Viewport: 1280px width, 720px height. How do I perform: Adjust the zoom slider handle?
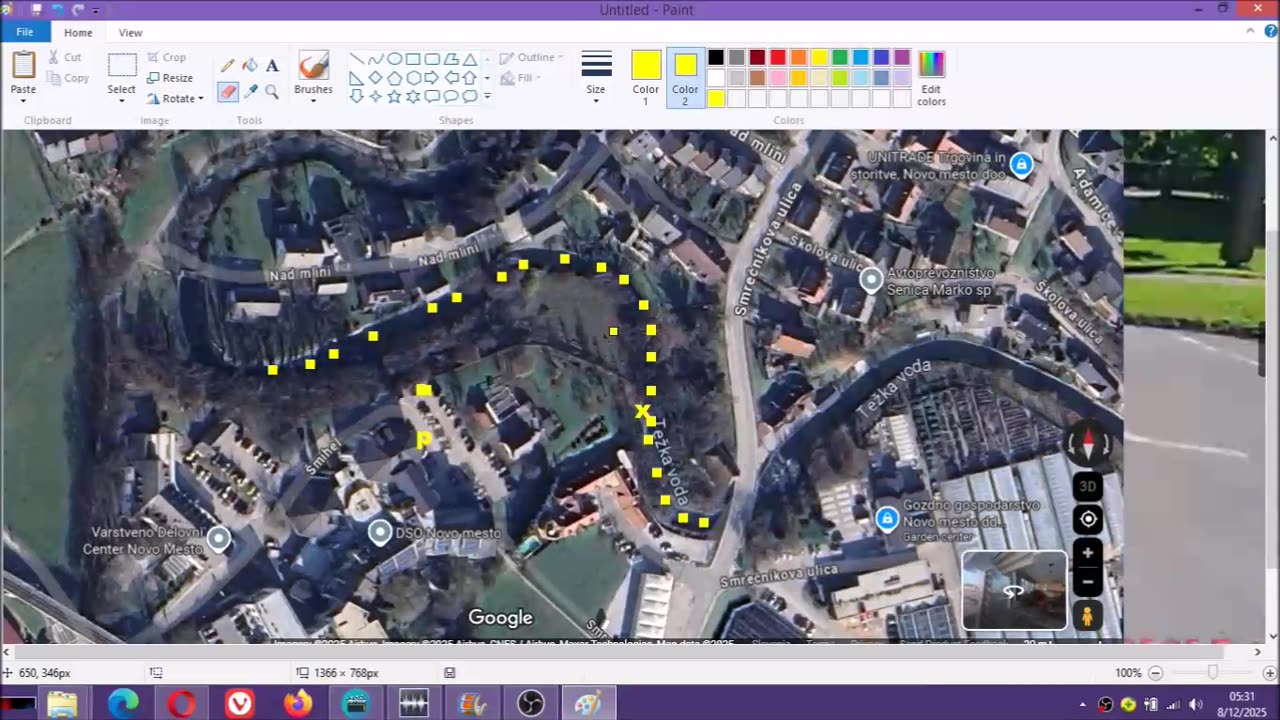tap(1212, 673)
